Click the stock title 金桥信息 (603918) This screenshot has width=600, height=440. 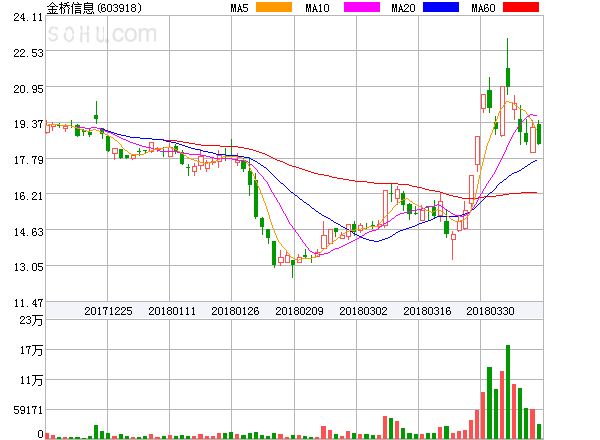94,8
